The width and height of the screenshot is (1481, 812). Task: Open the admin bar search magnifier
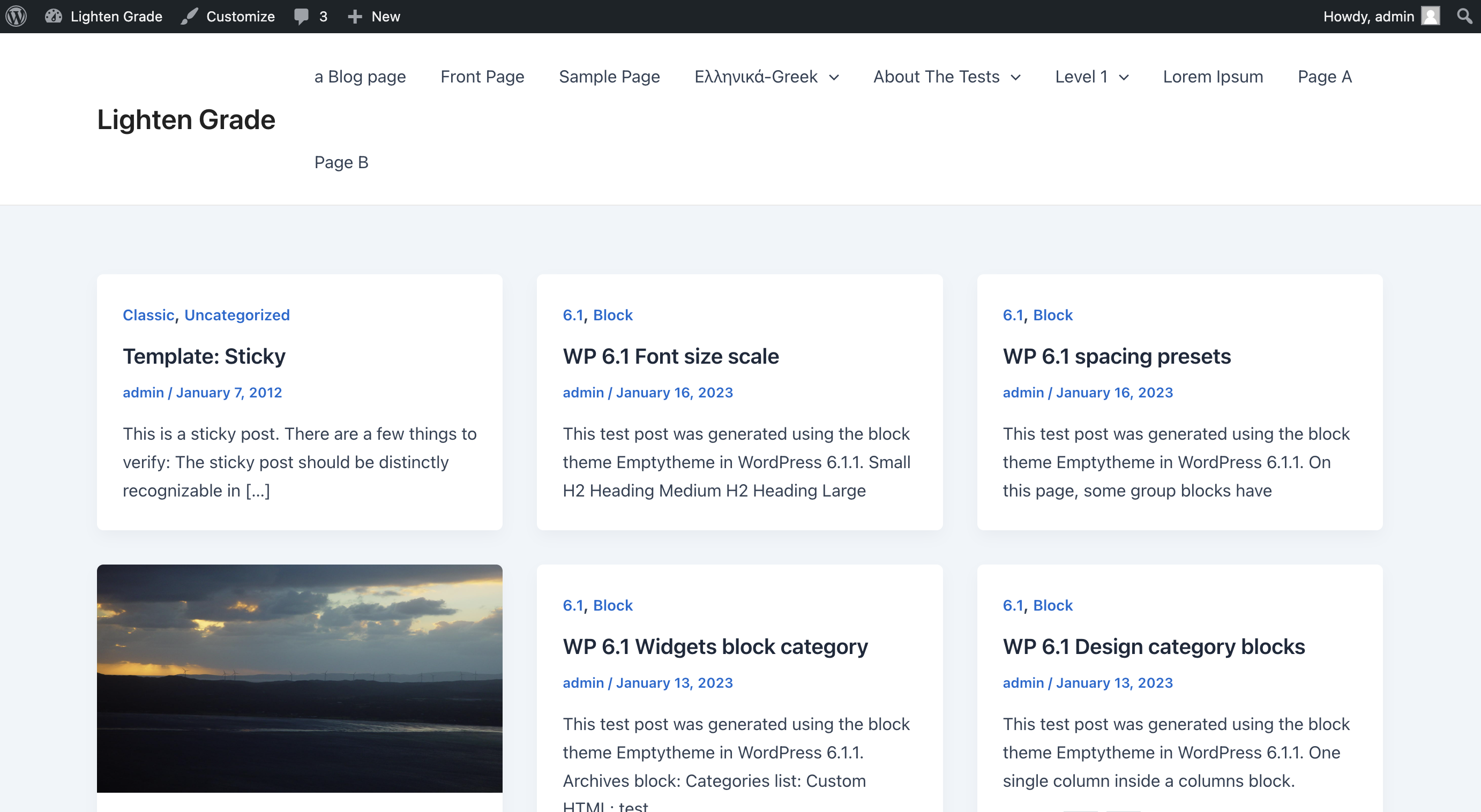1464,16
